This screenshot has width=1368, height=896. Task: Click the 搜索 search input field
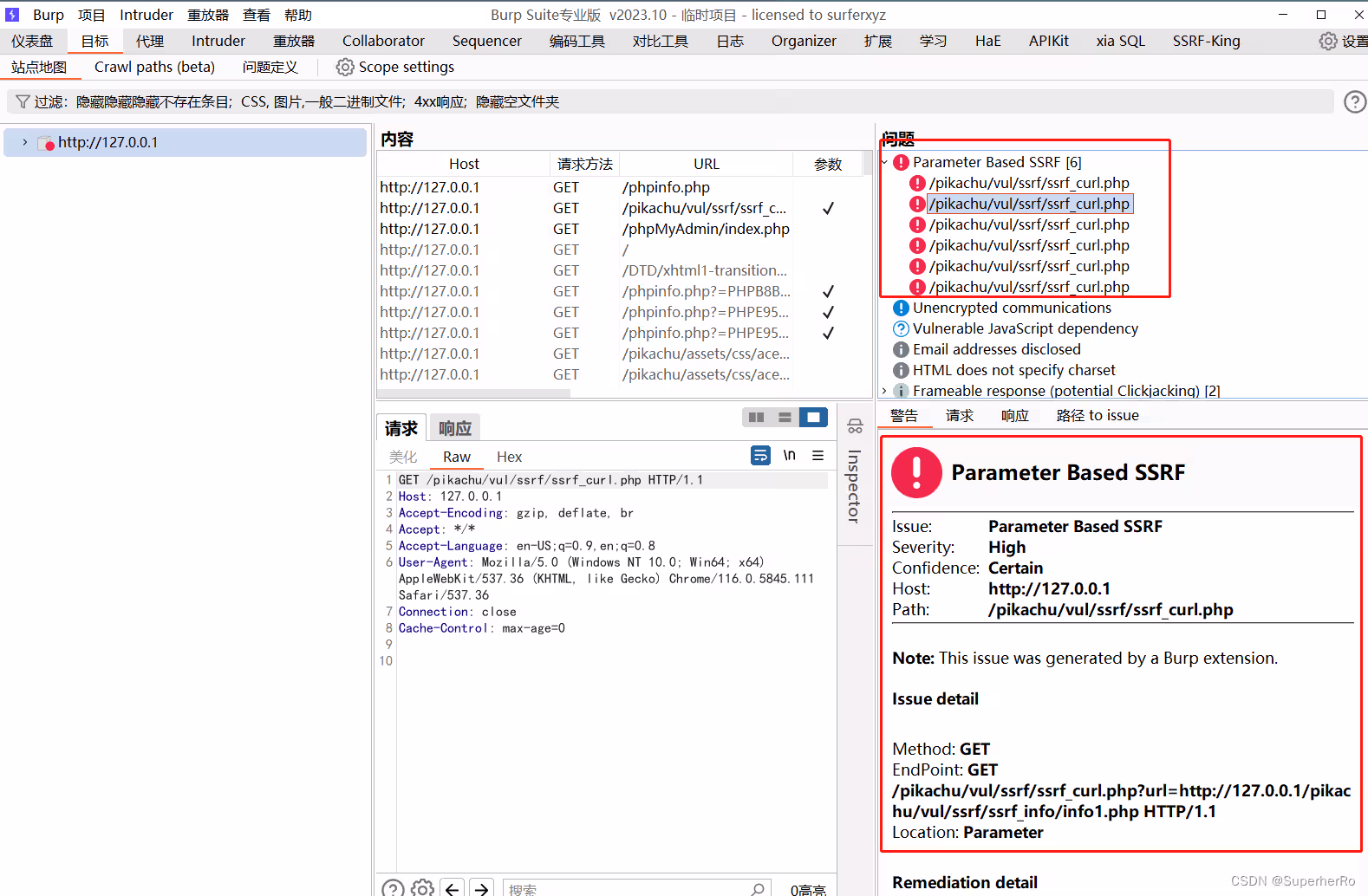(624, 889)
